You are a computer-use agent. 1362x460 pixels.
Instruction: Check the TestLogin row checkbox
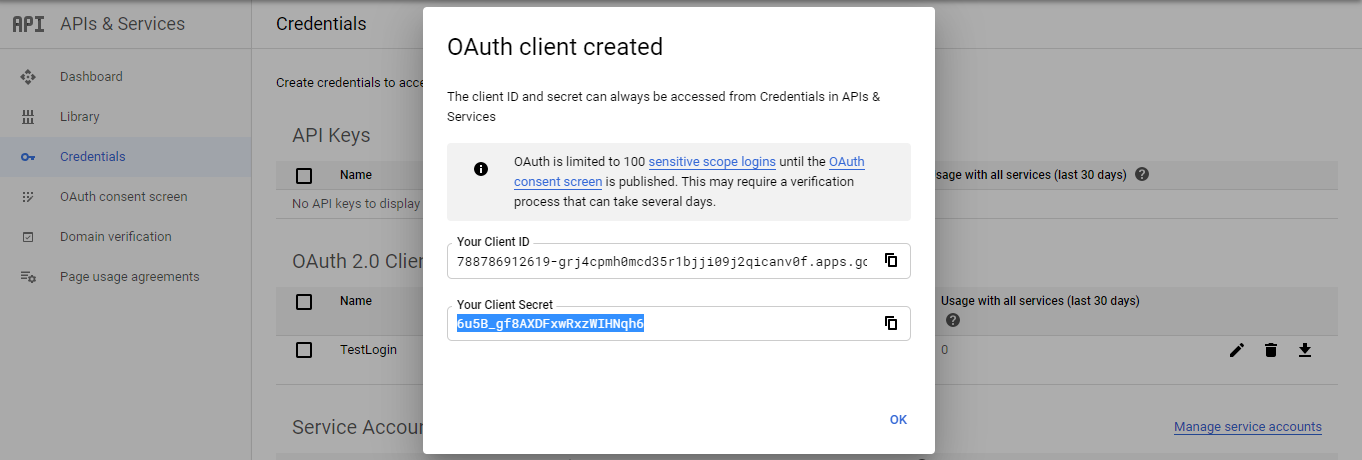click(304, 350)
